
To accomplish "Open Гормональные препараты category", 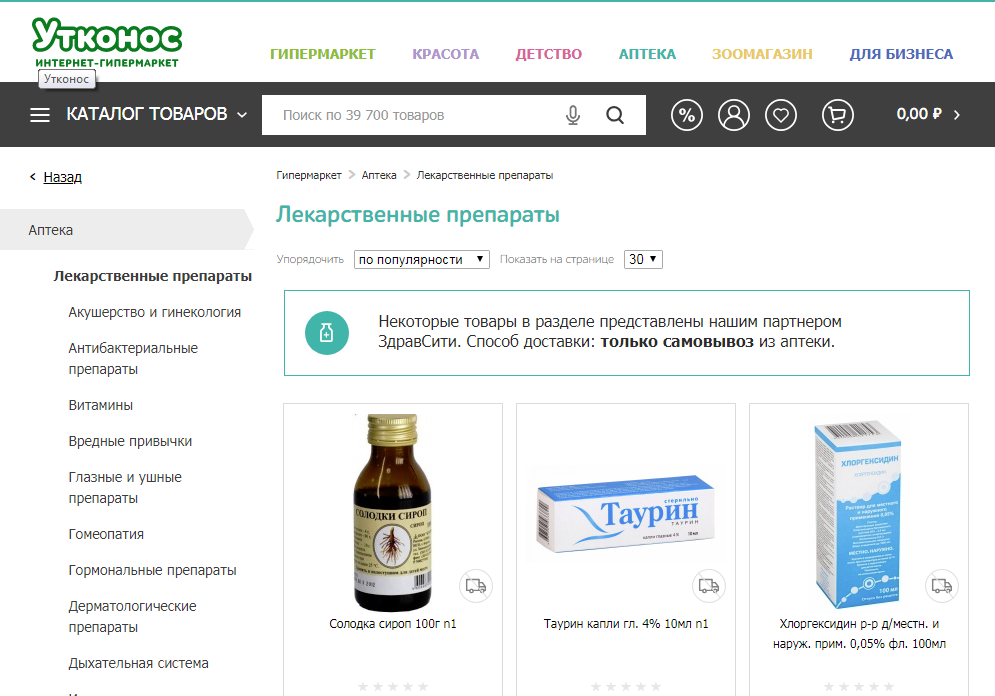I will pyautogui.click(x=152, y=570).
